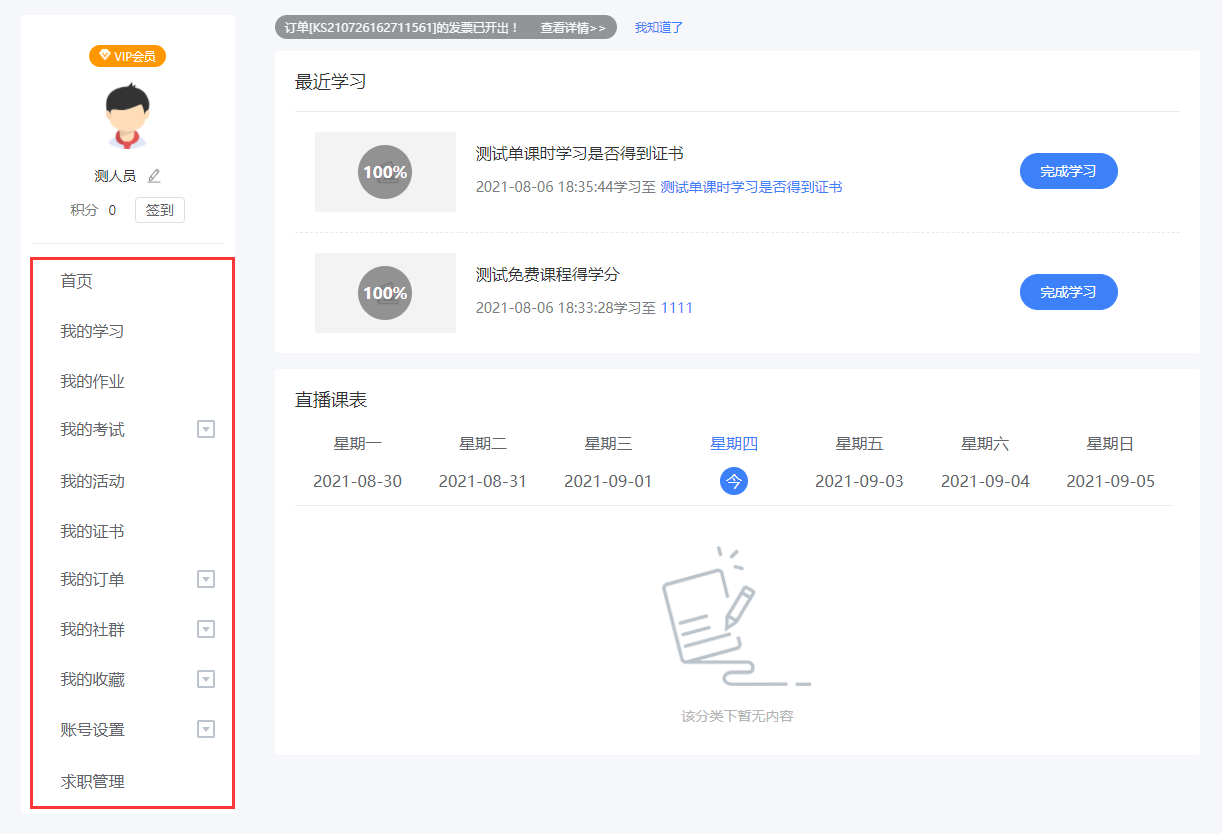The width and height of the screenshot is (1222, 834).
Task: Open 我的证书 menu item
Action: point(92,531)
